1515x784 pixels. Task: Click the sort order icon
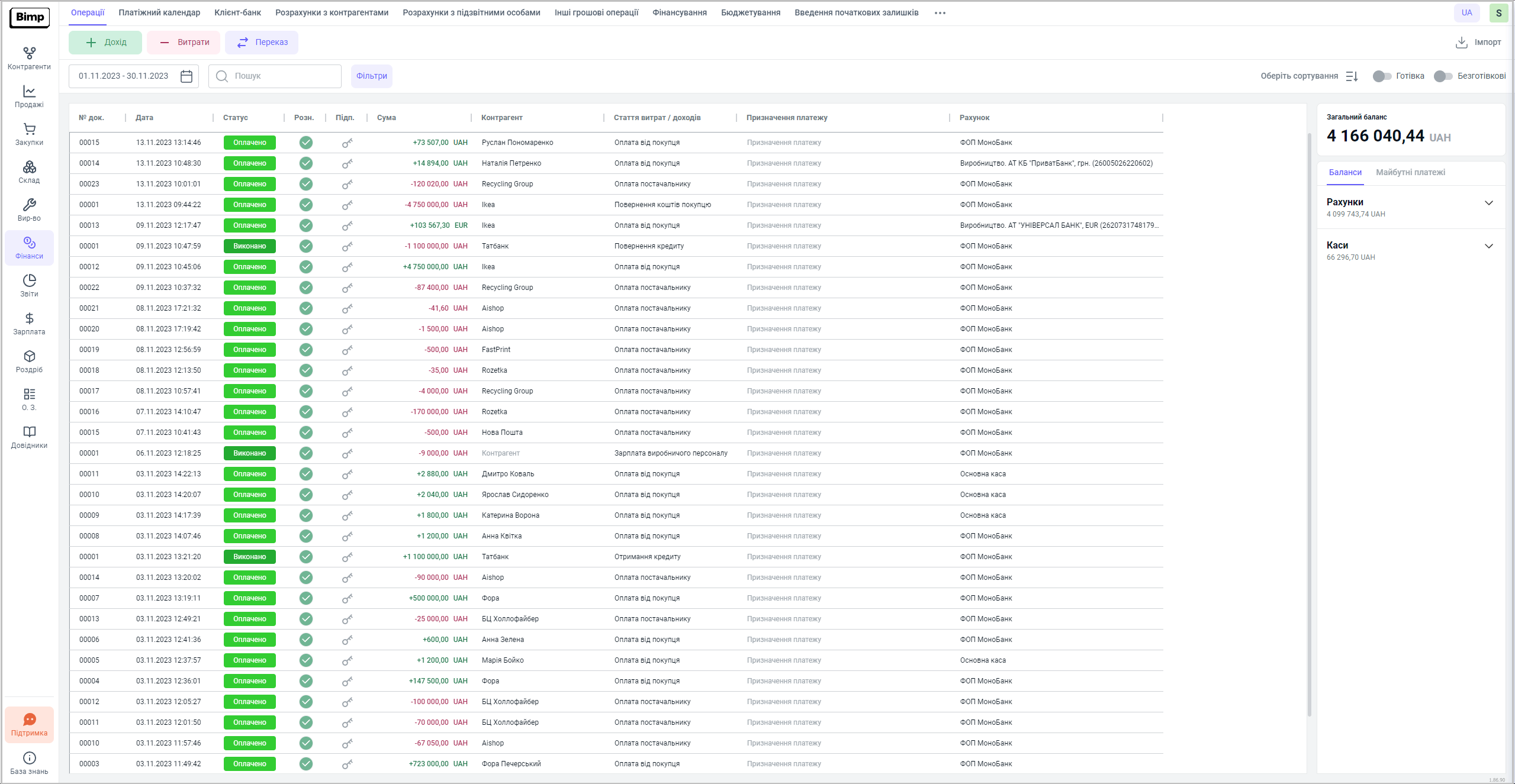pyautogui.click(x=1352, y=76)
